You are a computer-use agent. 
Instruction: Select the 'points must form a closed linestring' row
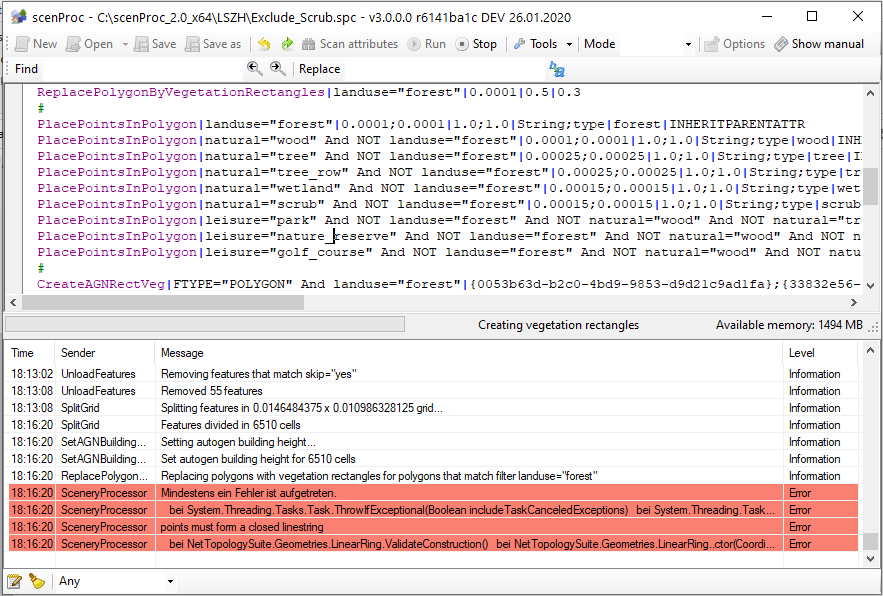pos(434,527)
